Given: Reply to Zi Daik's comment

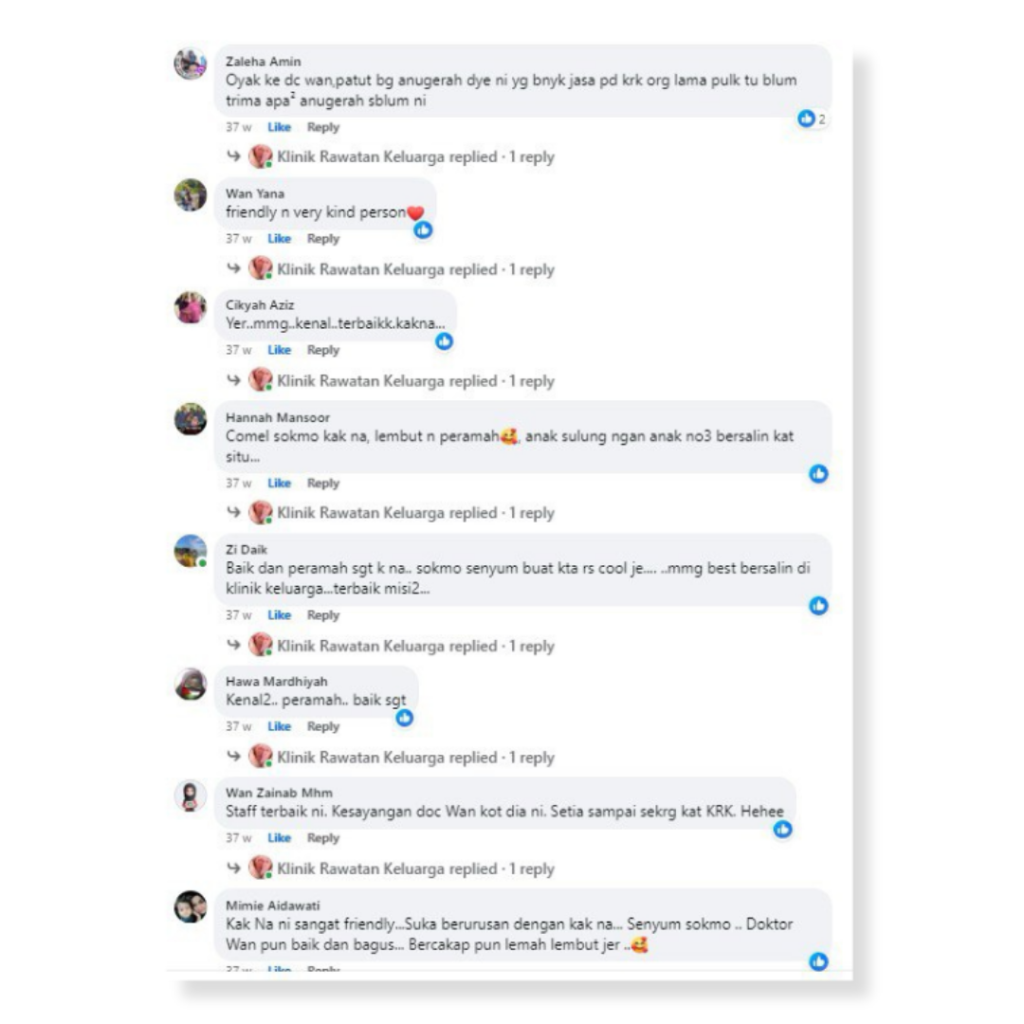Looking at the screenshot, I should point(323,615).
